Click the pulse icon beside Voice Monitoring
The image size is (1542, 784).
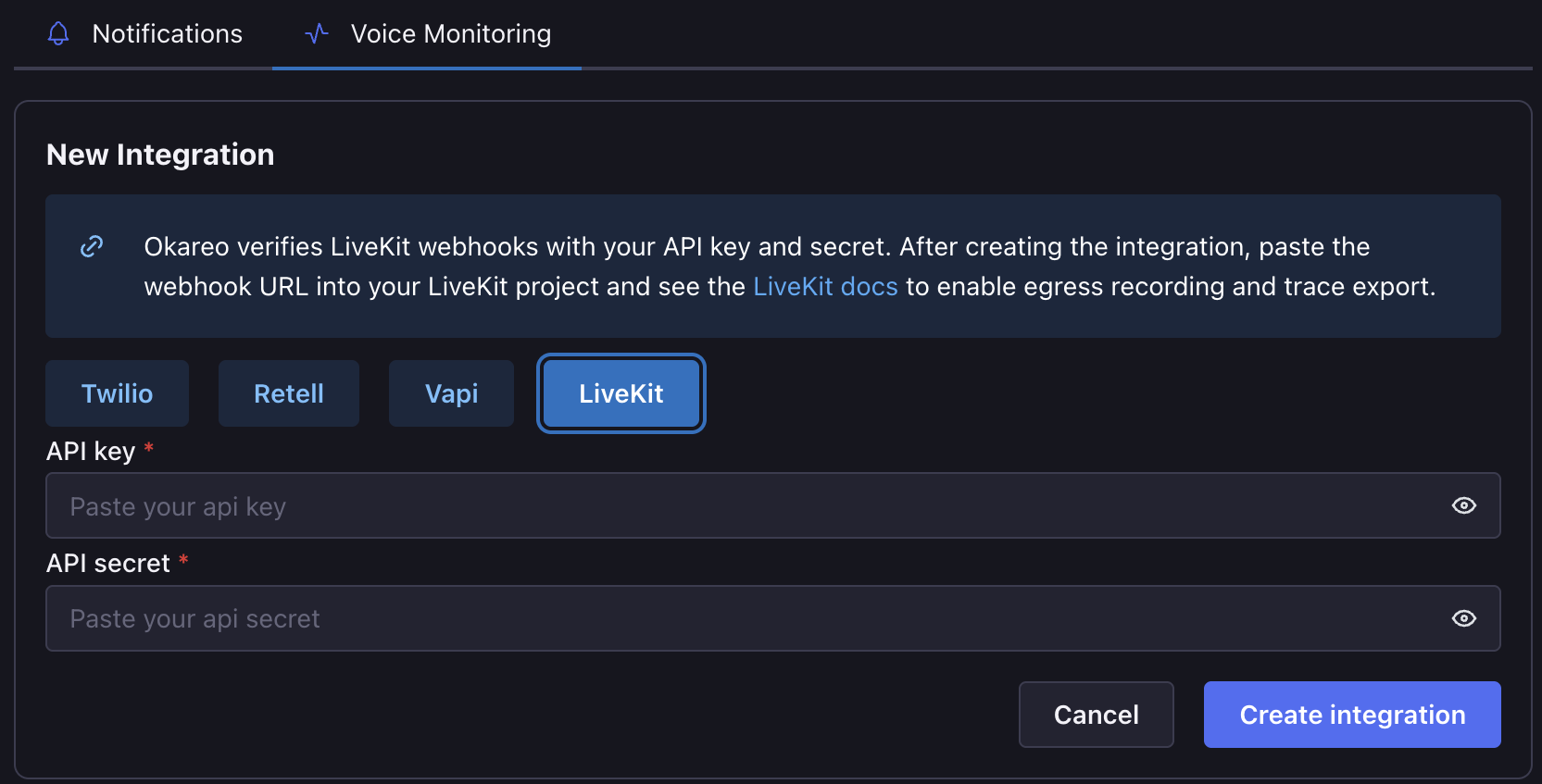click(317, 34)
